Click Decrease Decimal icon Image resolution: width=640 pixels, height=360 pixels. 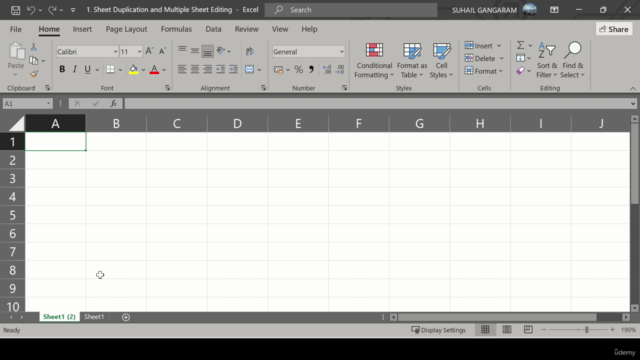(x=340, y=69)
